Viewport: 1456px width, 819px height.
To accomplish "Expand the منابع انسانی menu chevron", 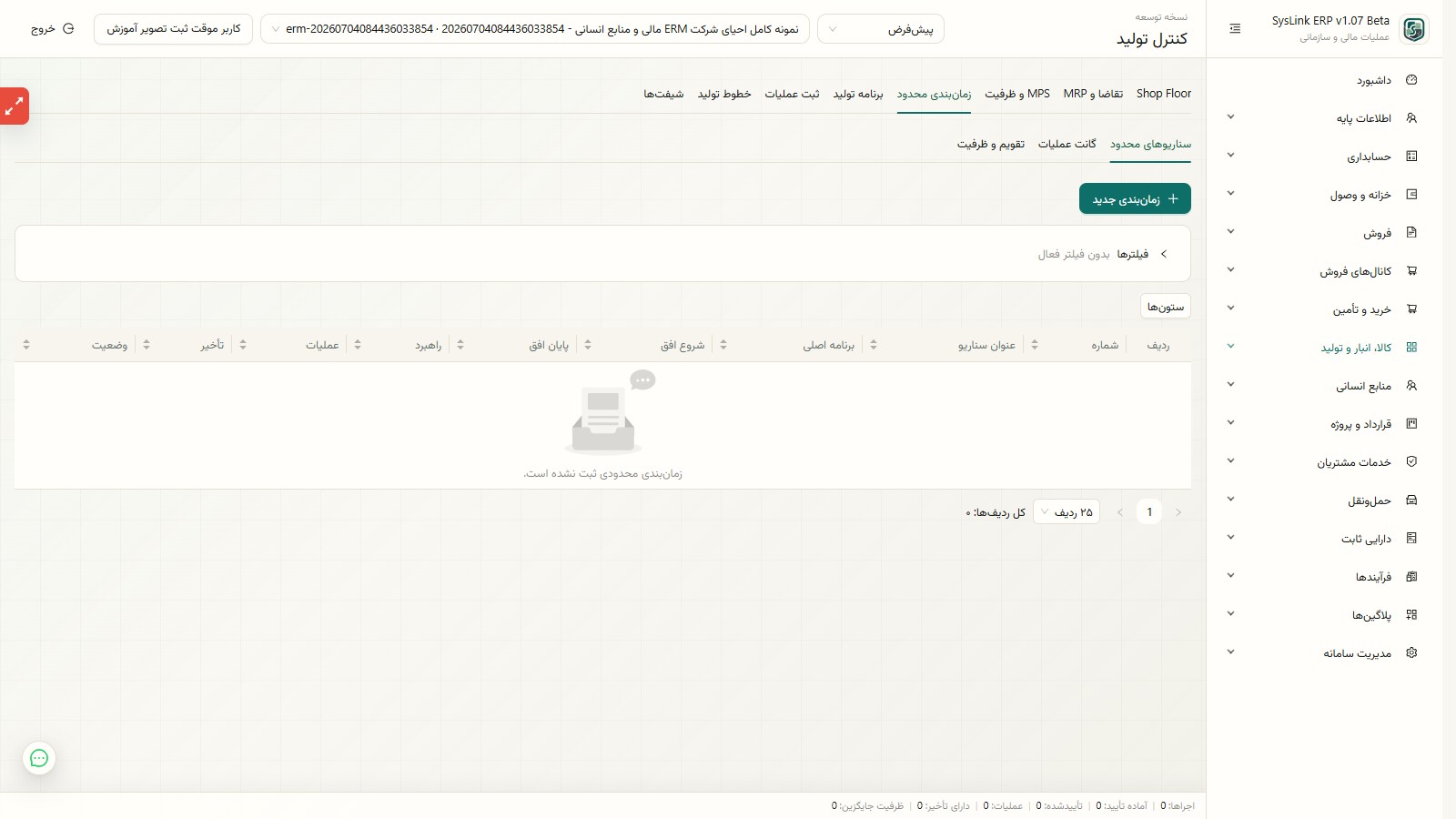I will click(x=1230, y=385).
